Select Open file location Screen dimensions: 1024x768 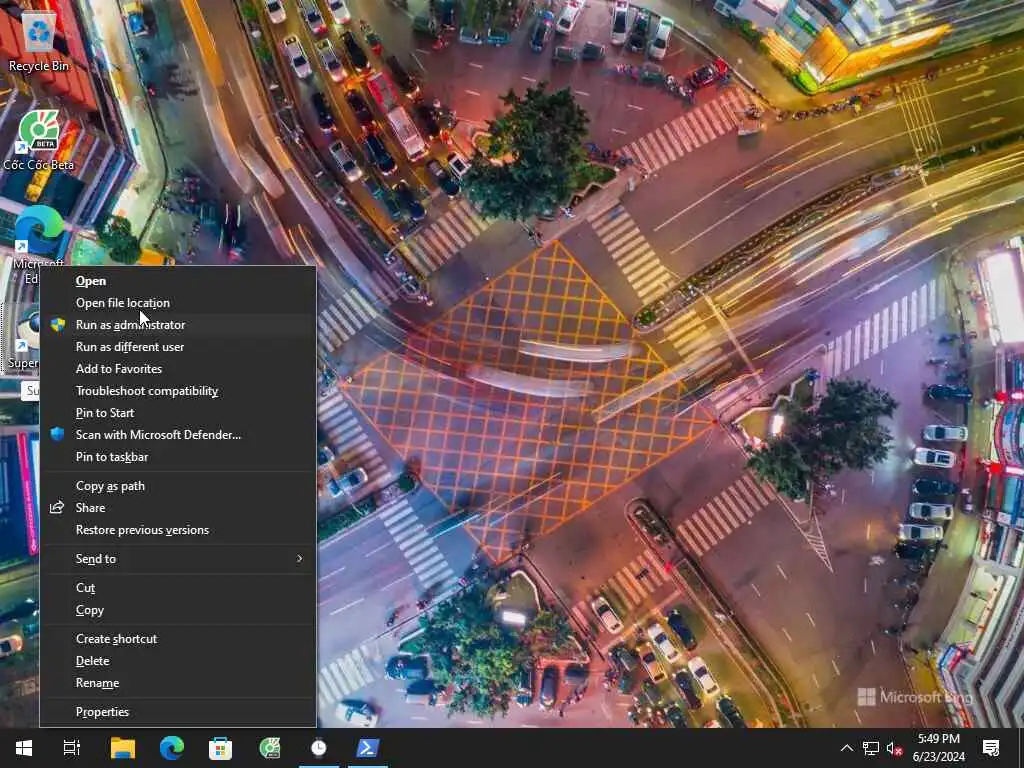(x=178, y=303)
